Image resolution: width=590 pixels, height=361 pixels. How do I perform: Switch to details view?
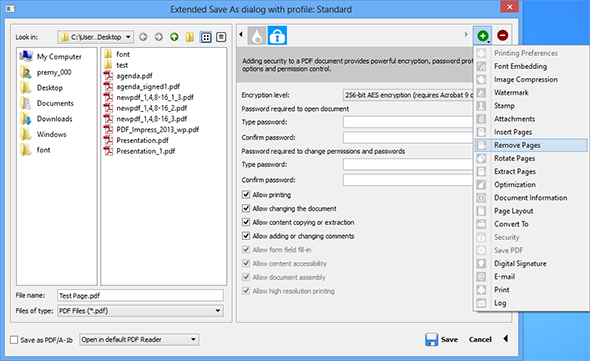(221, 37)
